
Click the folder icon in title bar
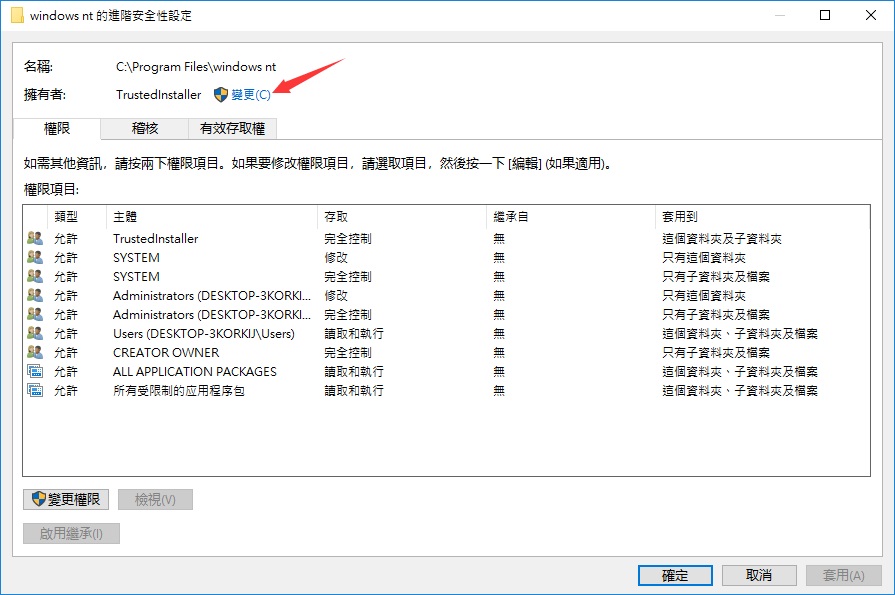pyautogui.click(x=18, y=15)
